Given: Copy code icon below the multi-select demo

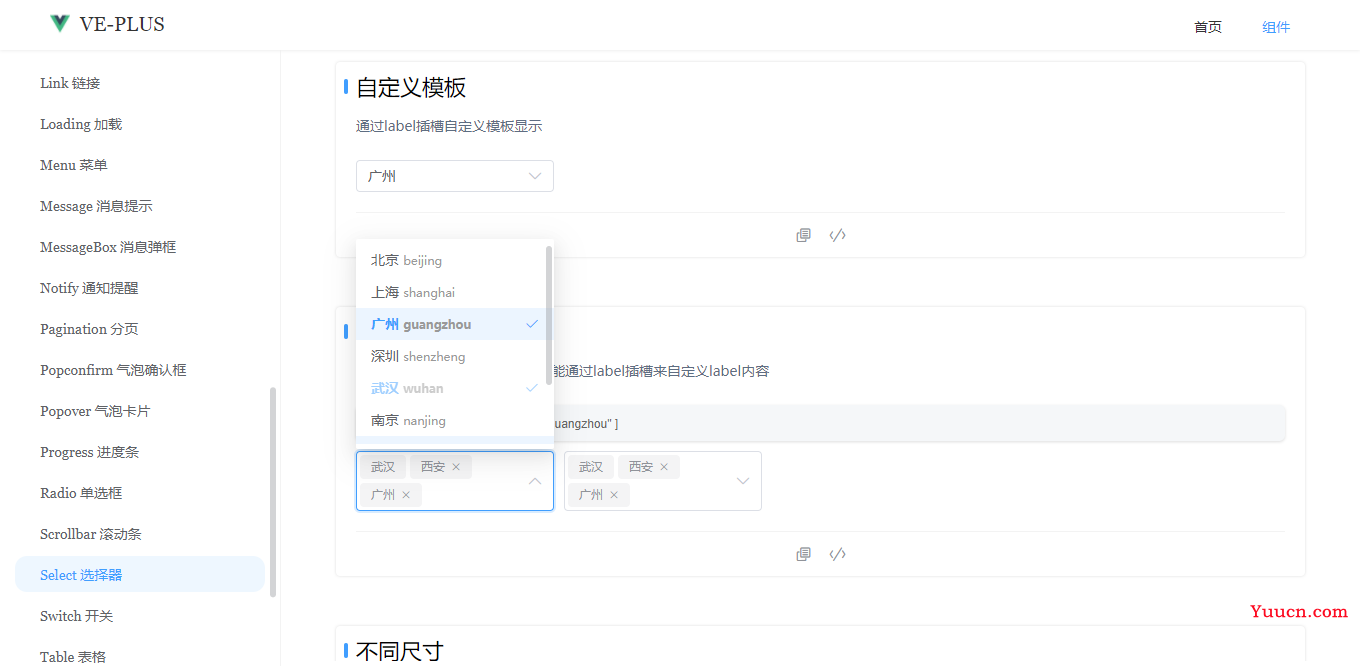Looking at the screenshot, I should point(803,554).
